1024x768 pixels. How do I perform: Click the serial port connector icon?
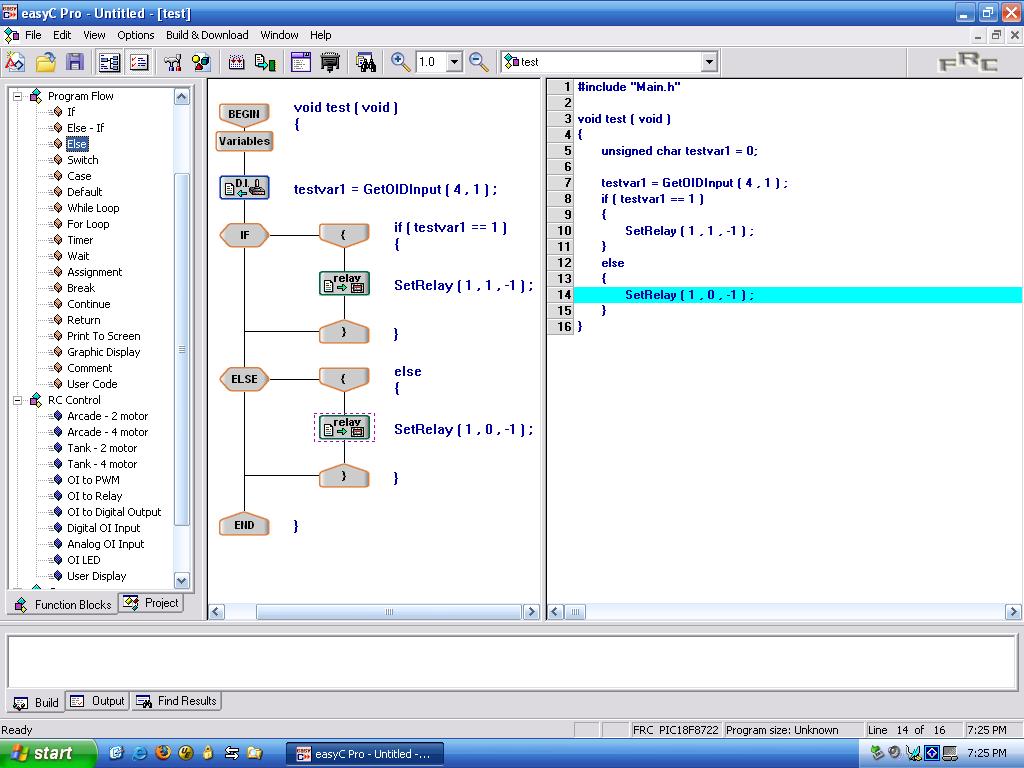(x=330, y=62)
